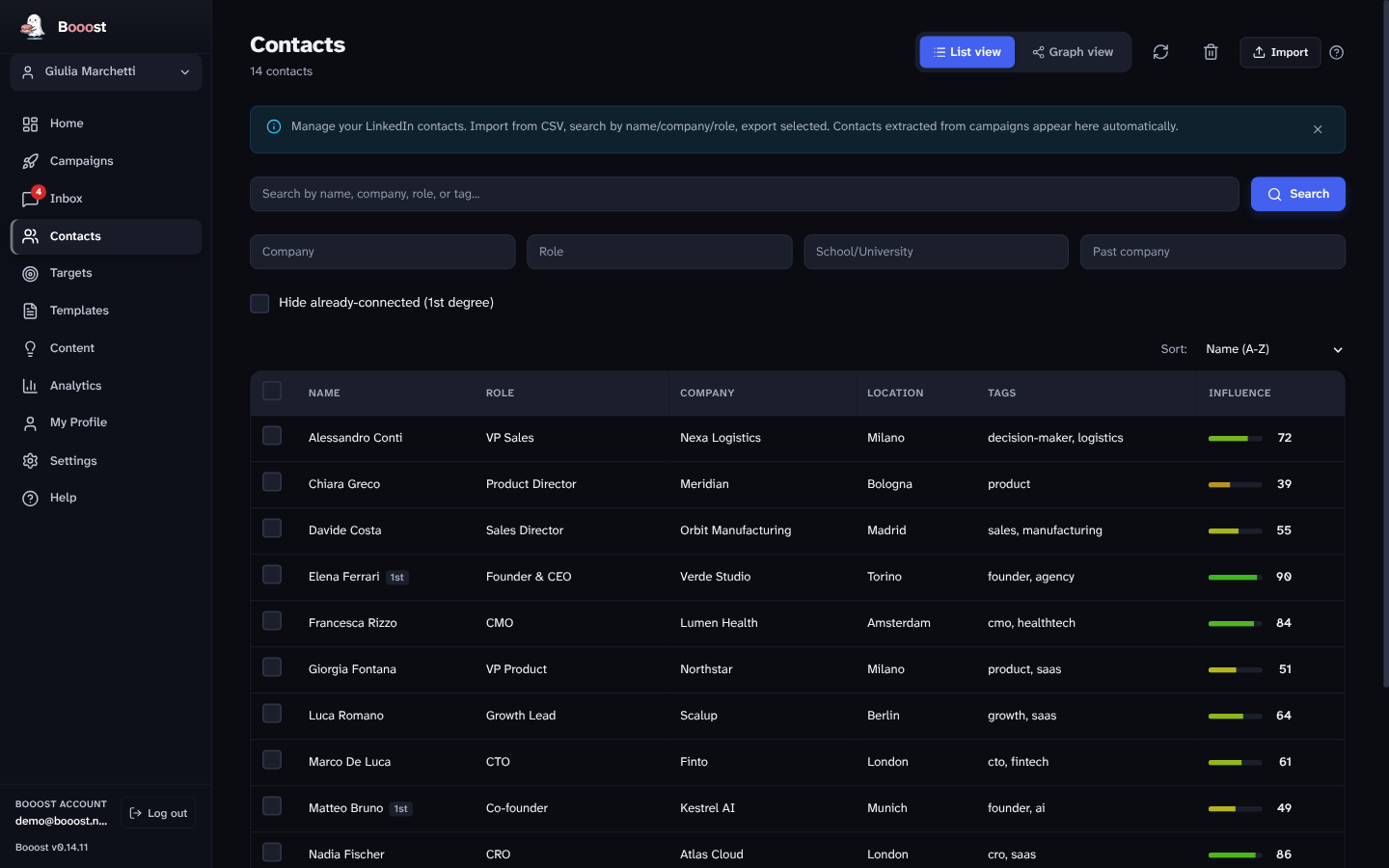Click the Booost duck logo
This screenshot has height=868, width=1389.
click(32, 27)
